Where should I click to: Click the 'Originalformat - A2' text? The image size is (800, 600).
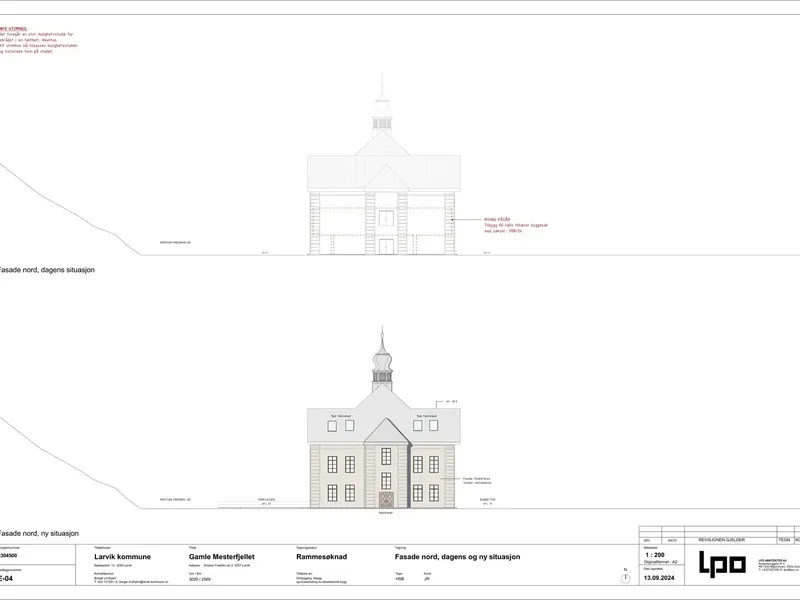click(660, 562)
